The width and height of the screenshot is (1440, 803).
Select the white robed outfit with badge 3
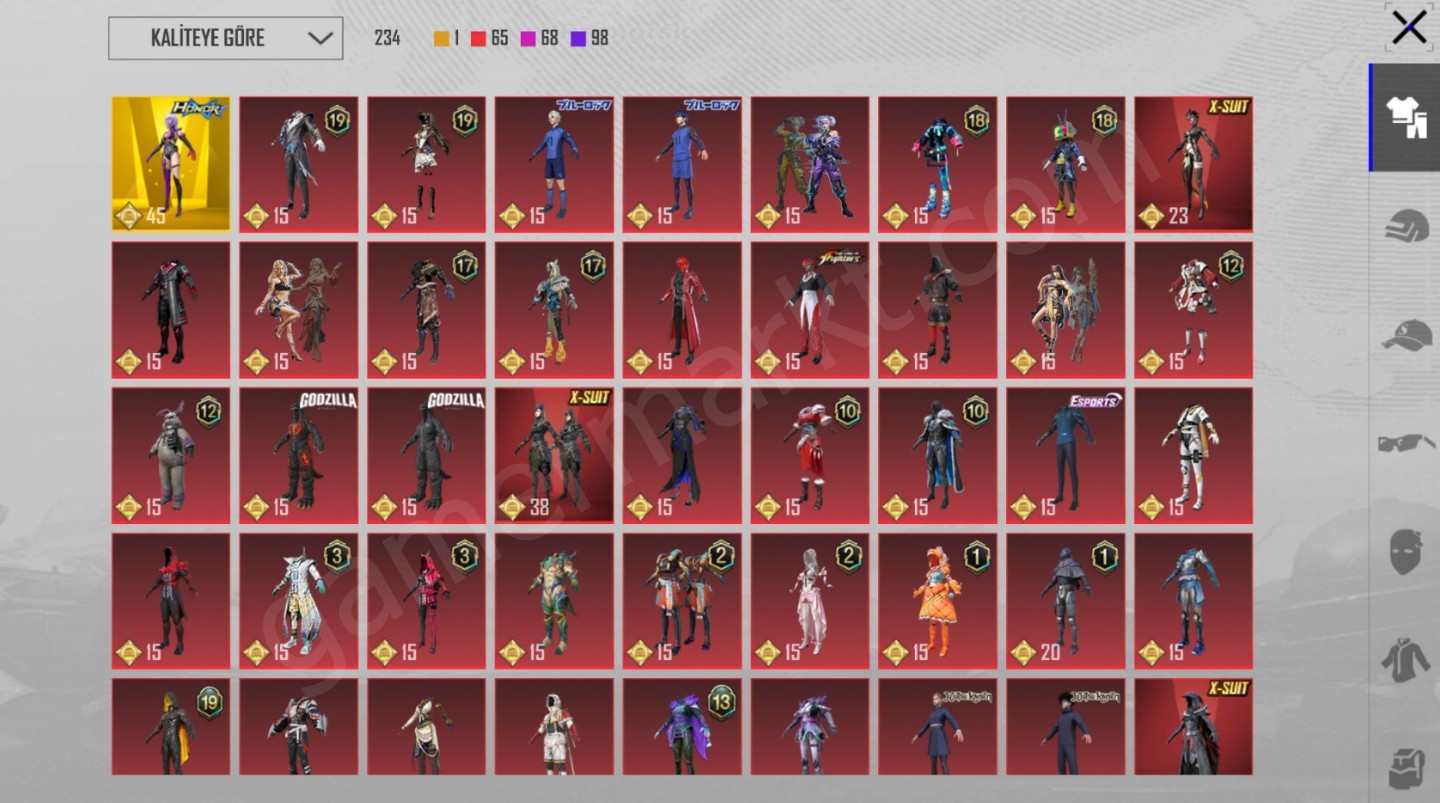coord(299,601)
